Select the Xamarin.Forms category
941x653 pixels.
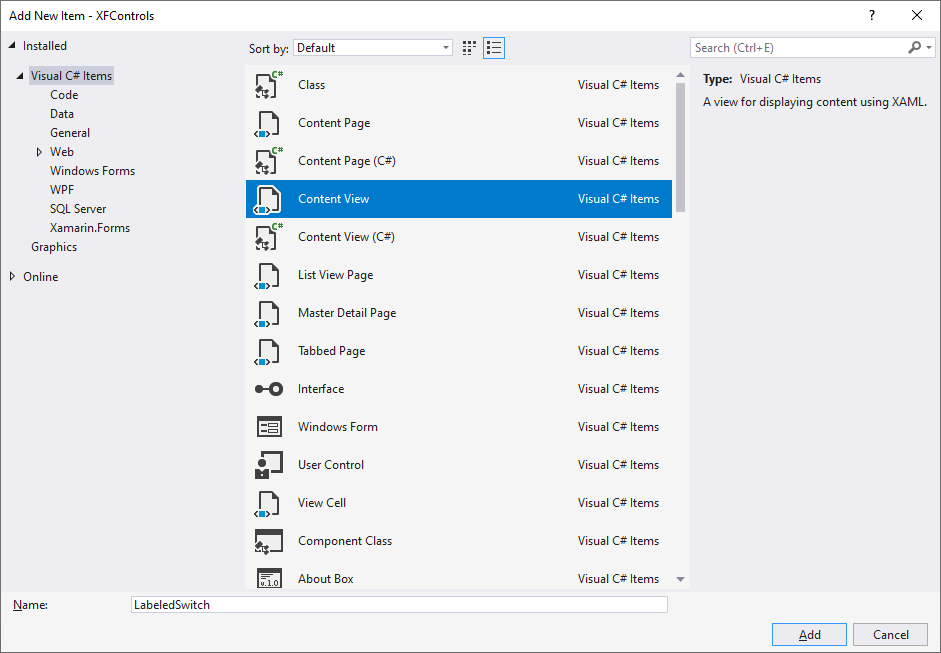[x=90, y=228]
